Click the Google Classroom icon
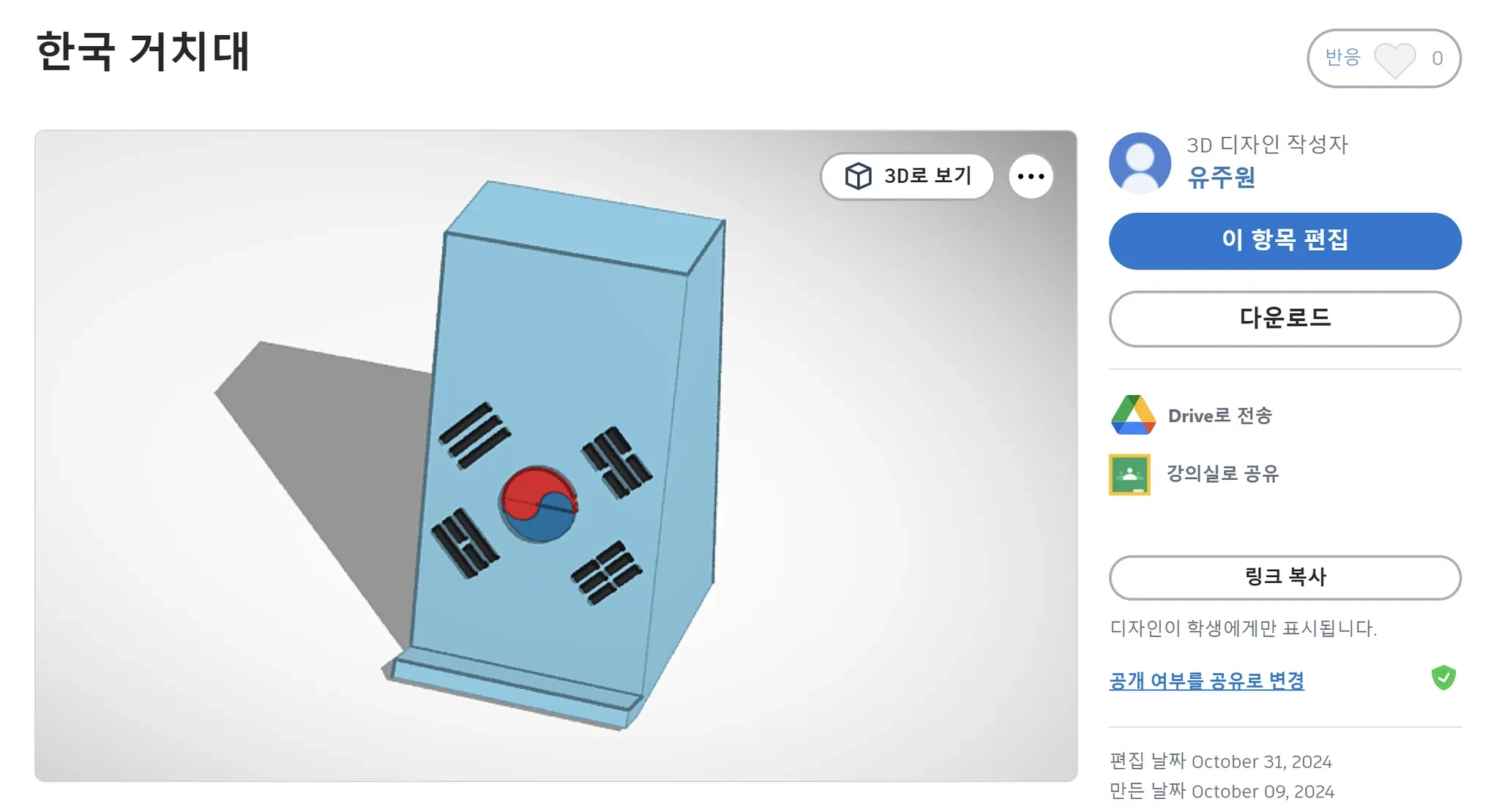 coord(1129,474)
